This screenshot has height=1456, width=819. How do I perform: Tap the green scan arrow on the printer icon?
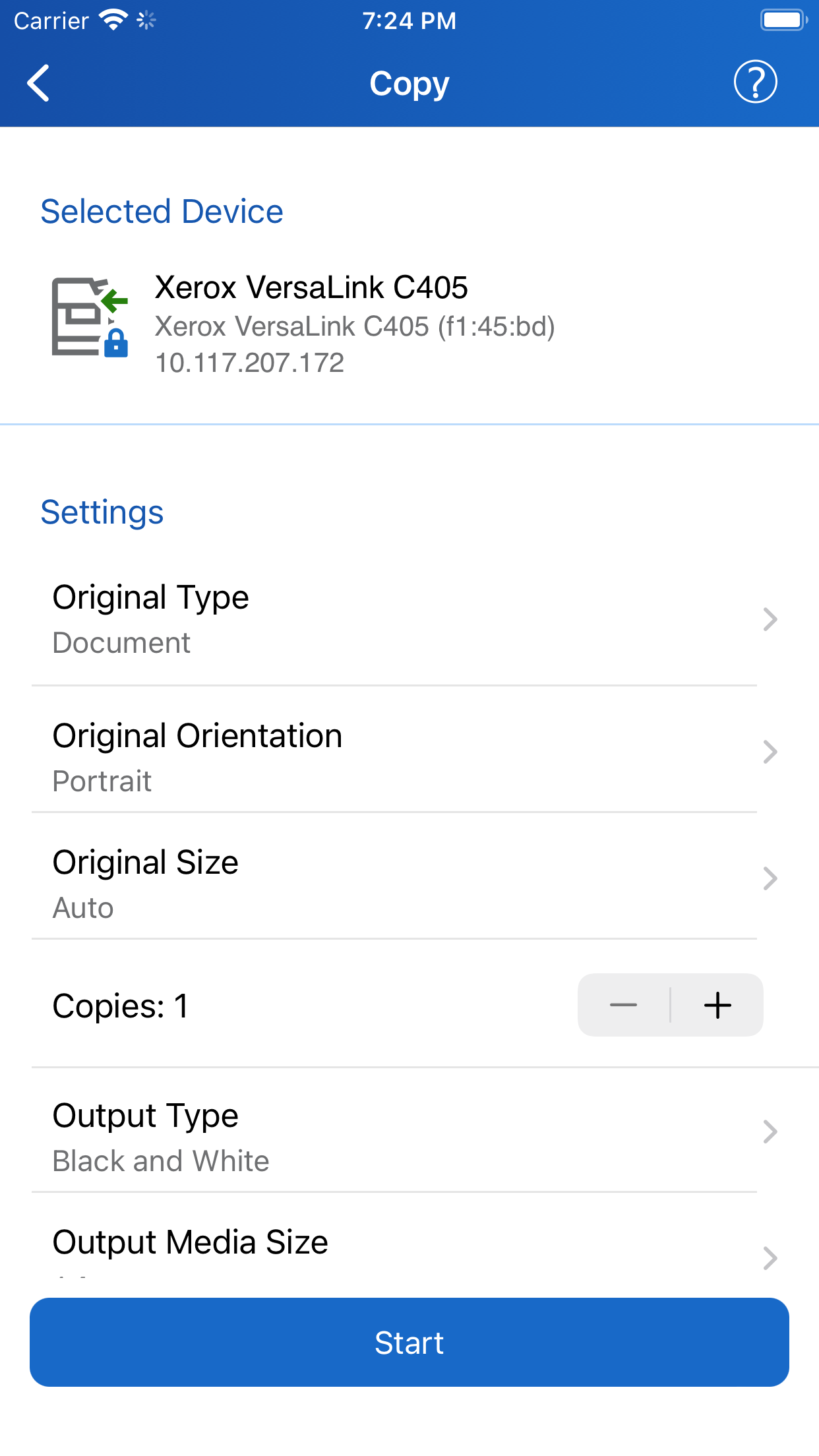[112, 301]
